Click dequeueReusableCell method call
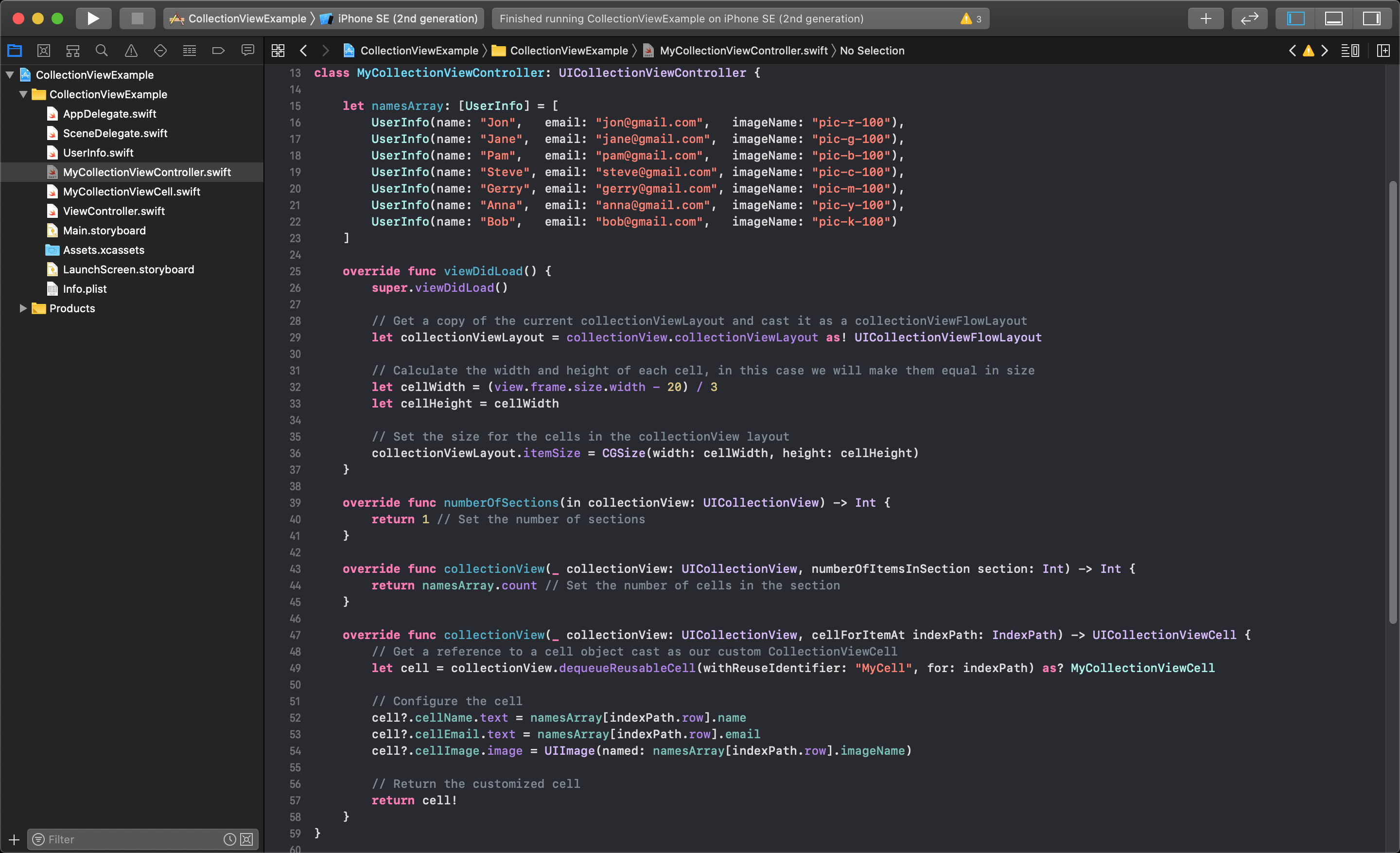 pos(627,668)
